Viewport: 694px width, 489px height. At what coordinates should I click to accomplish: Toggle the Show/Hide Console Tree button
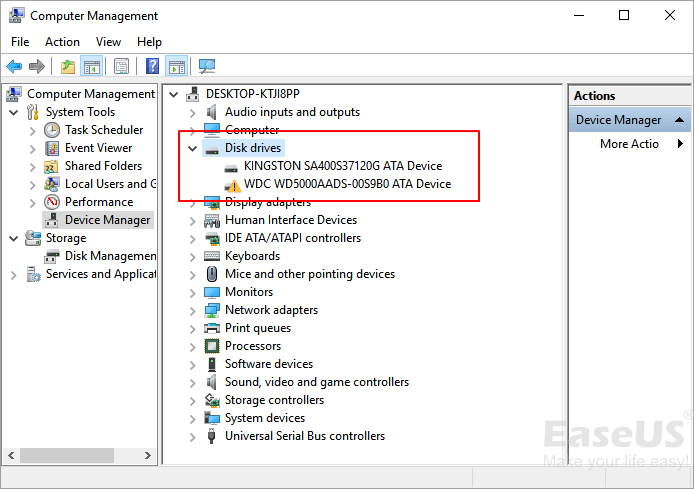point(91,67)
